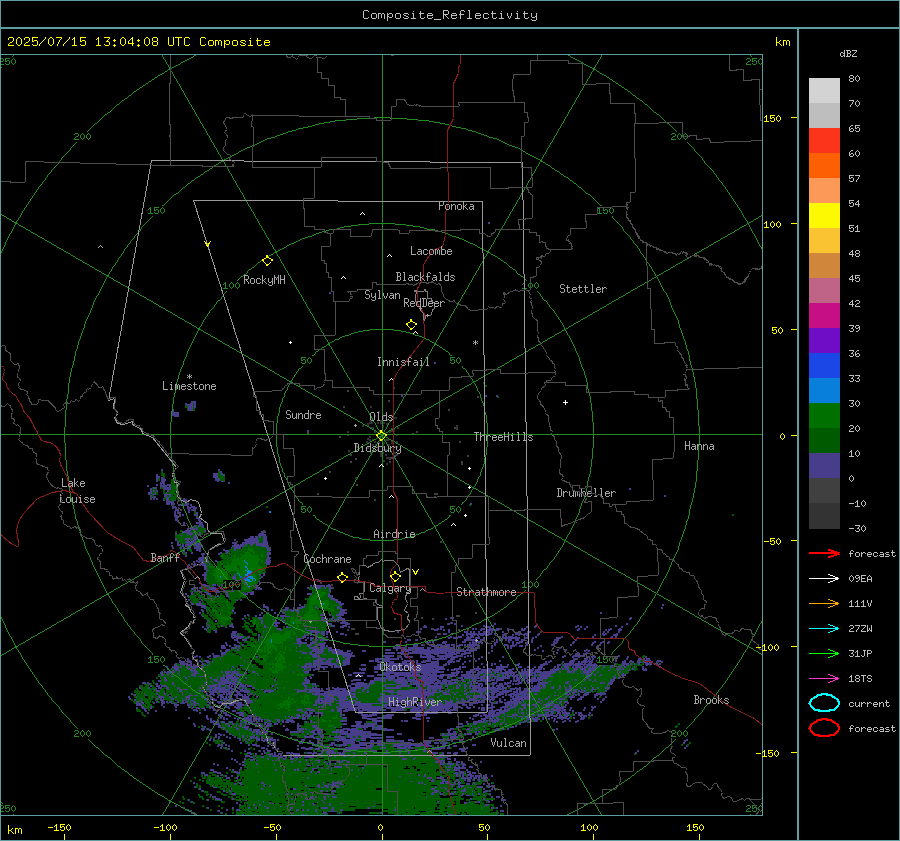Image resolution: width=900 pixels, height=841 pixels.
Task: Click the RedDeer city label
Action: pos(424,303)
